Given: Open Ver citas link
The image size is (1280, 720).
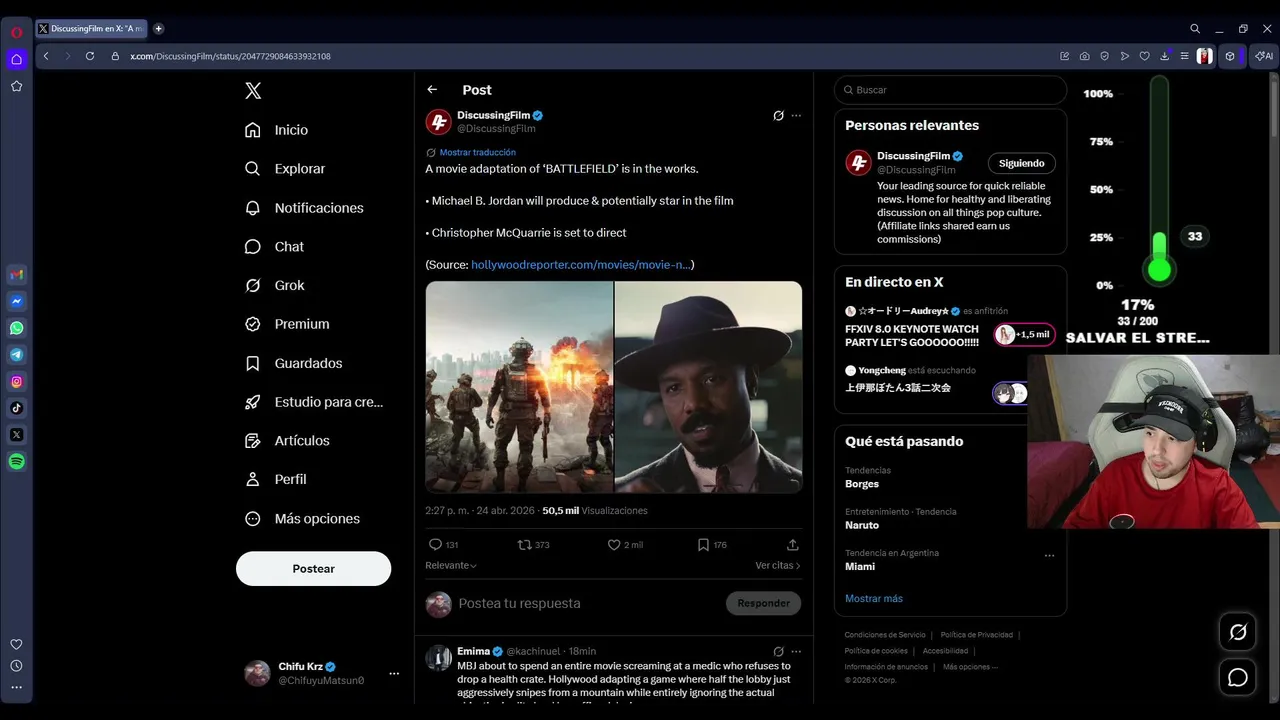Looking at the screenshot, I should coord(778,566).
